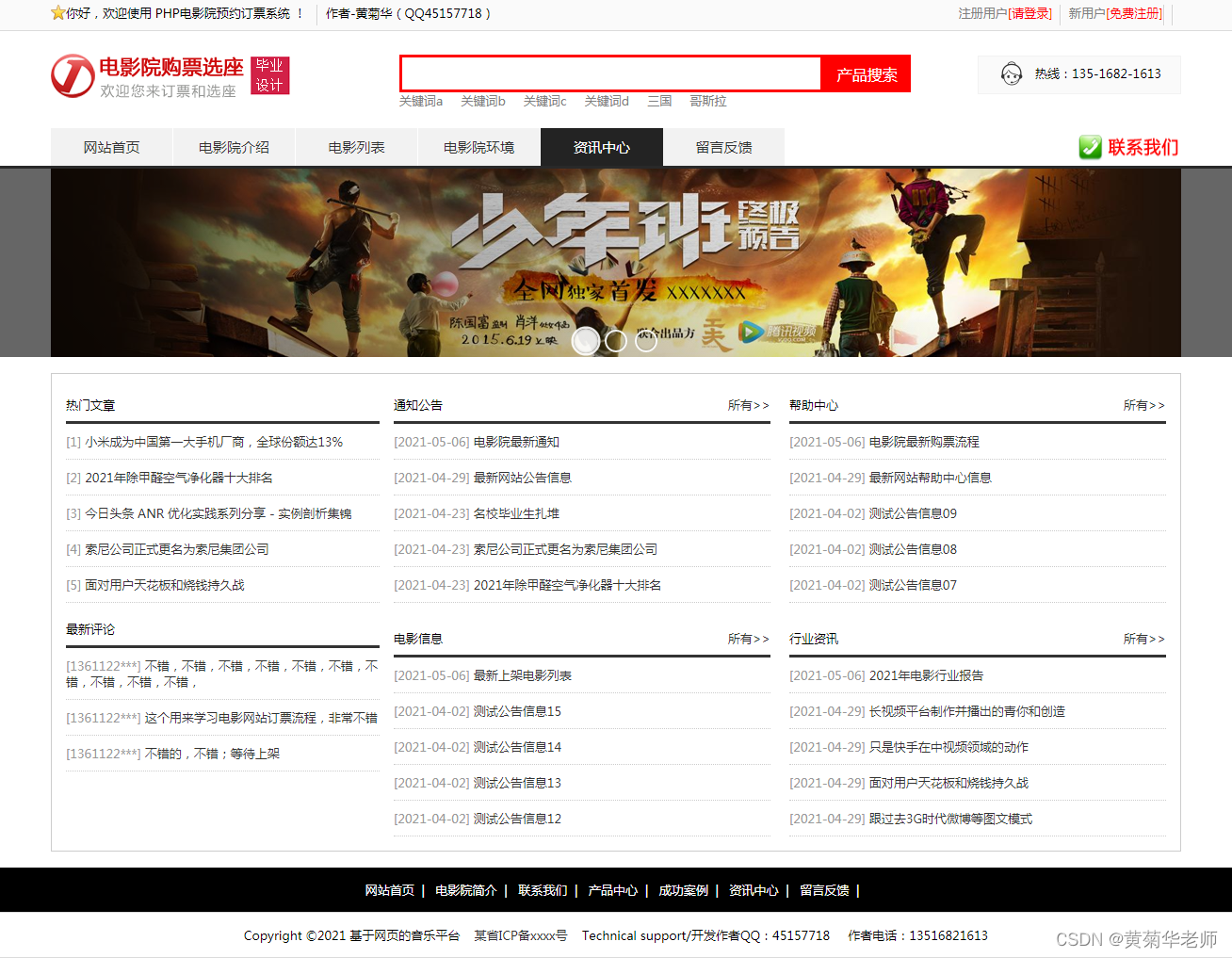Open movie info 测试公告信息15

tap(517, 711)
